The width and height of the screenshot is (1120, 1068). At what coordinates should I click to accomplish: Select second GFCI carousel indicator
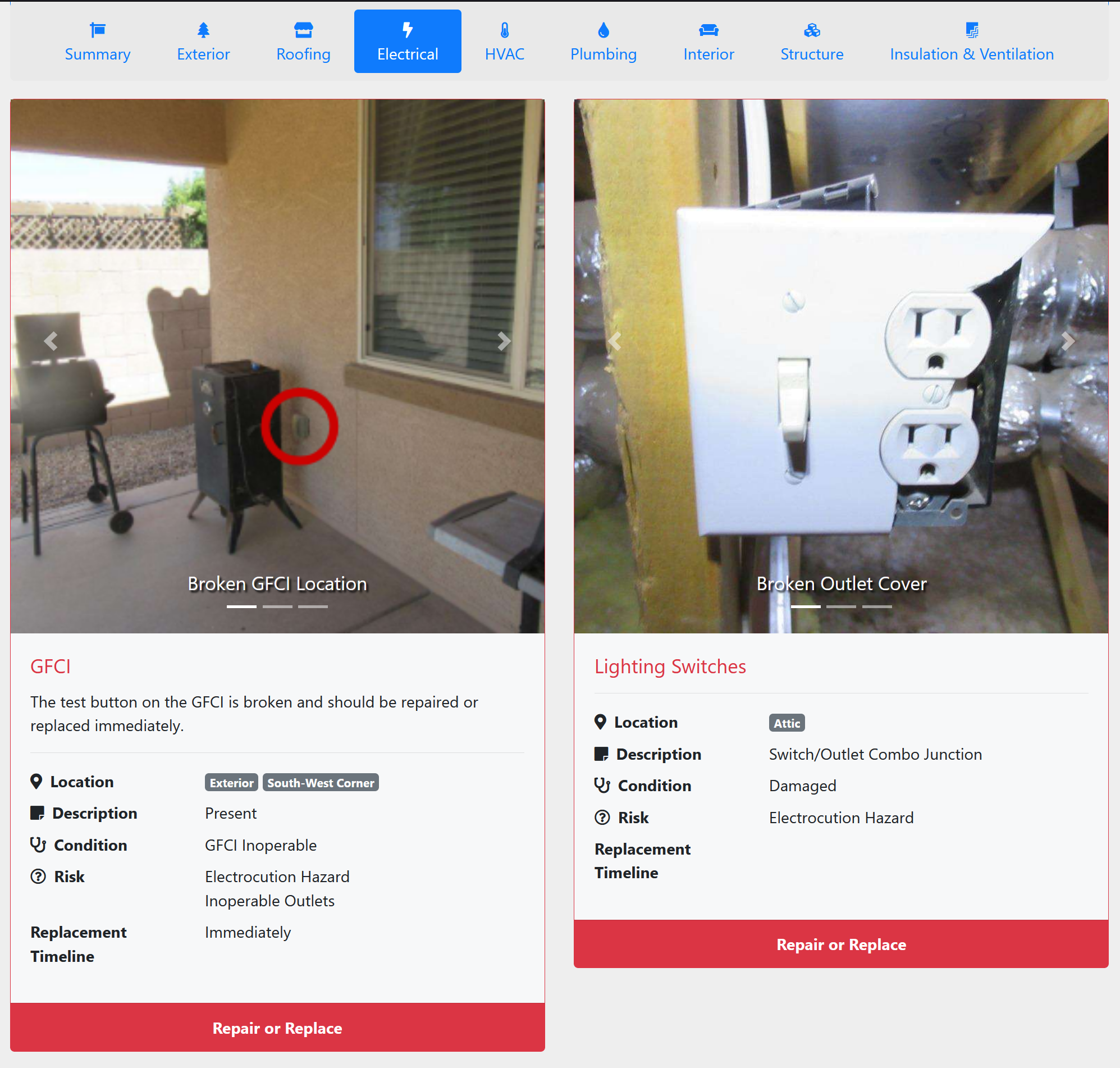point(277,607)
